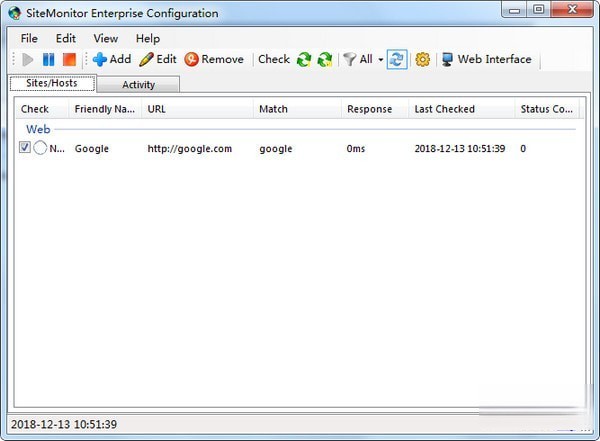The image size is (600, 441).
Task: Select the http://google.com URL cell
Action: [190, 149]
